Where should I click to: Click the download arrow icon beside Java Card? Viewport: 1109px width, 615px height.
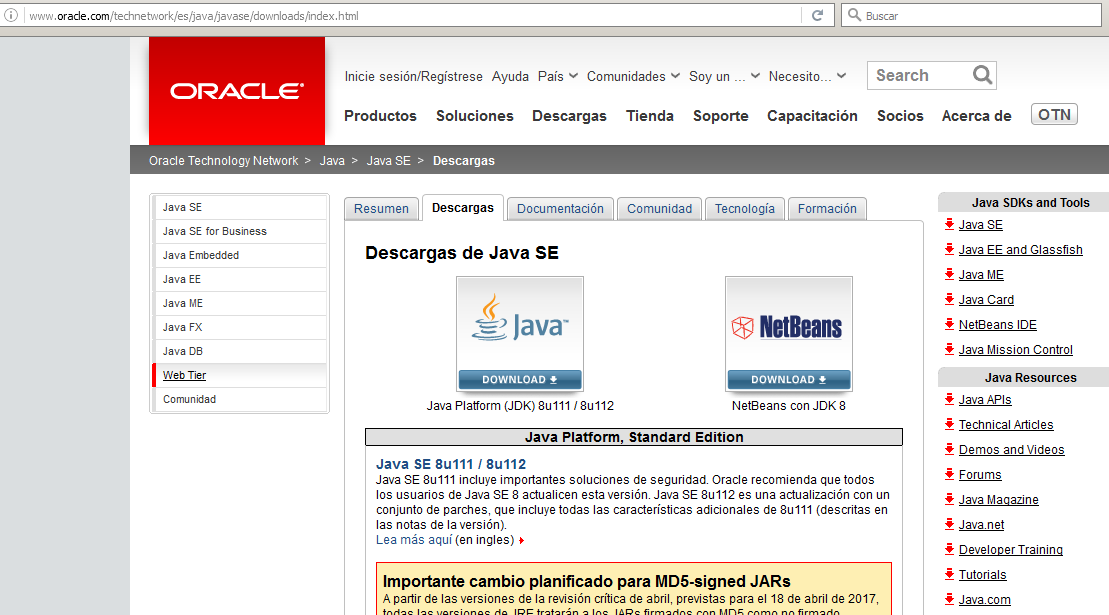[x=949, y=300]
